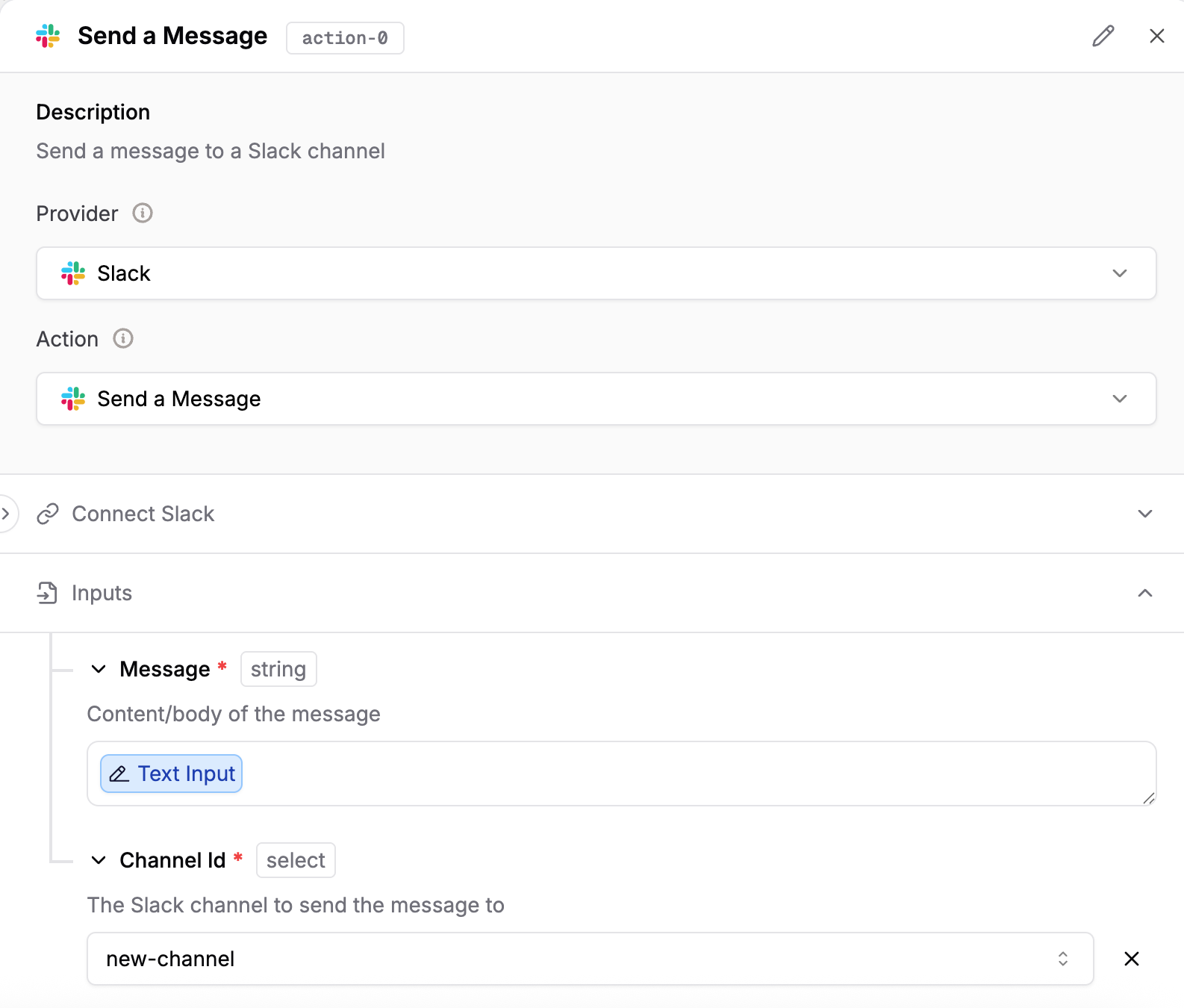Open the Slack provider dropdown

tap(596, 273)
